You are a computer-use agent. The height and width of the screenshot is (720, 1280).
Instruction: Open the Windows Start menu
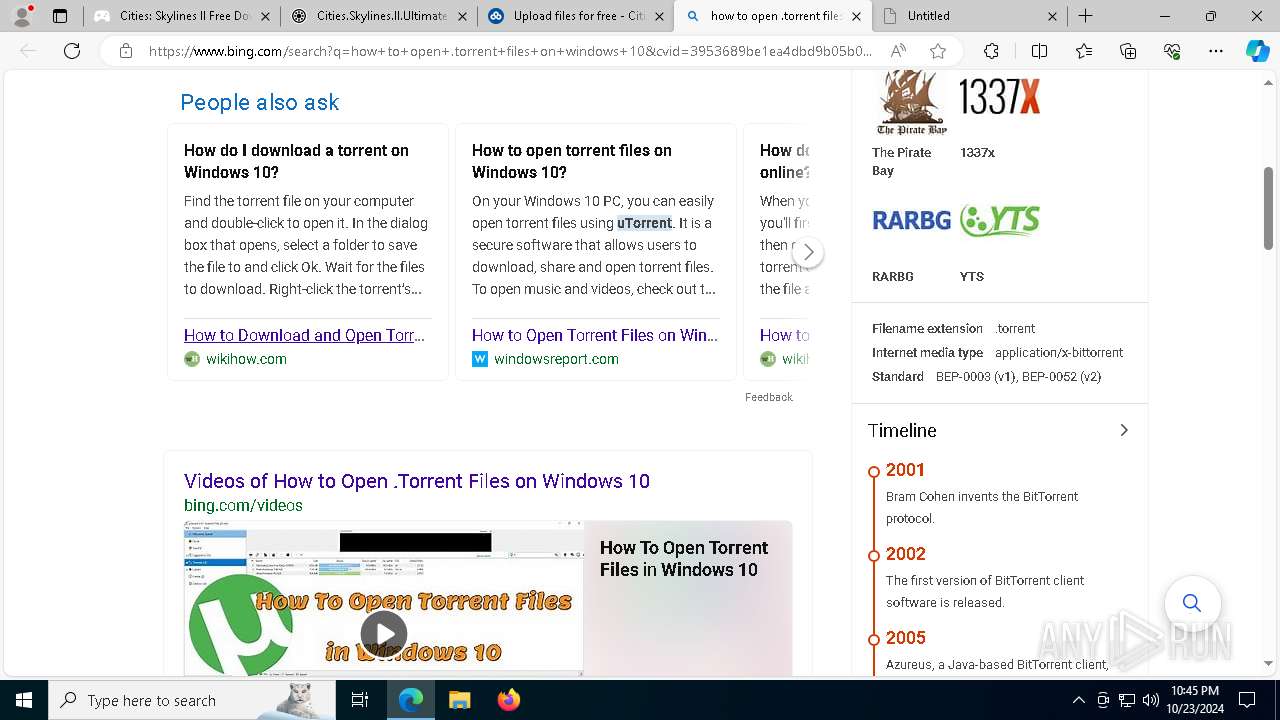[x=24, y=700]
